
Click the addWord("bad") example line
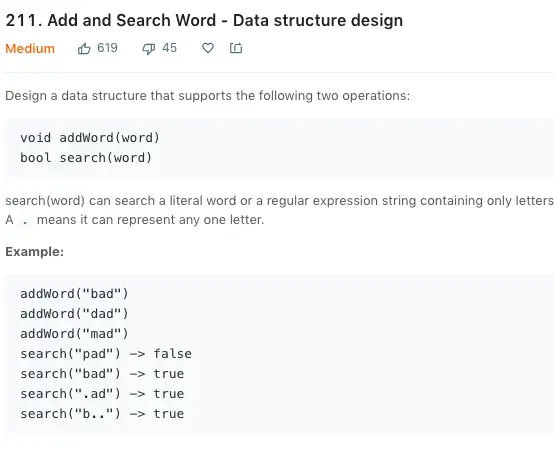tap(74, 294)
